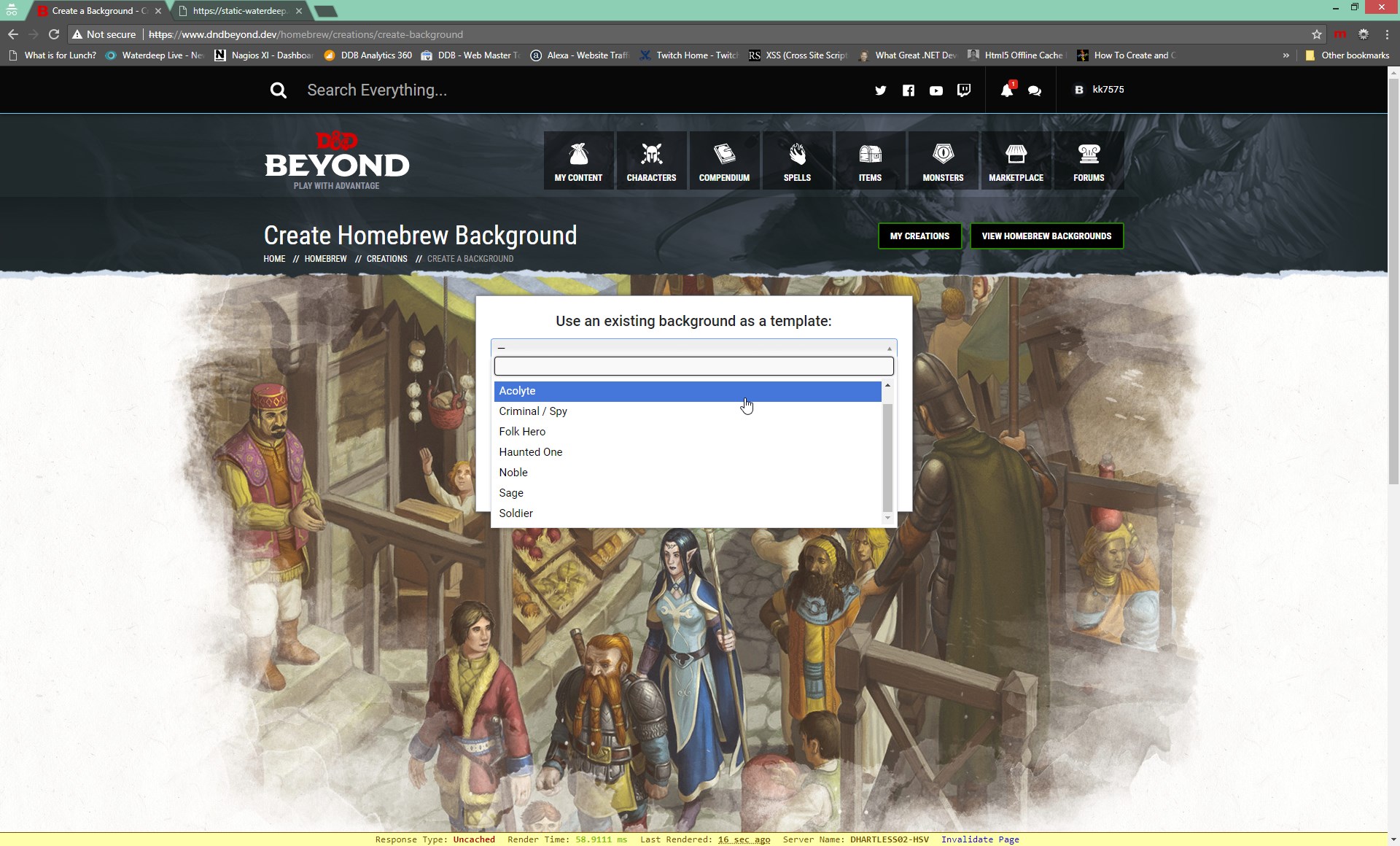
Task: Open the Forums nav item
Action: coord(1089,160)
